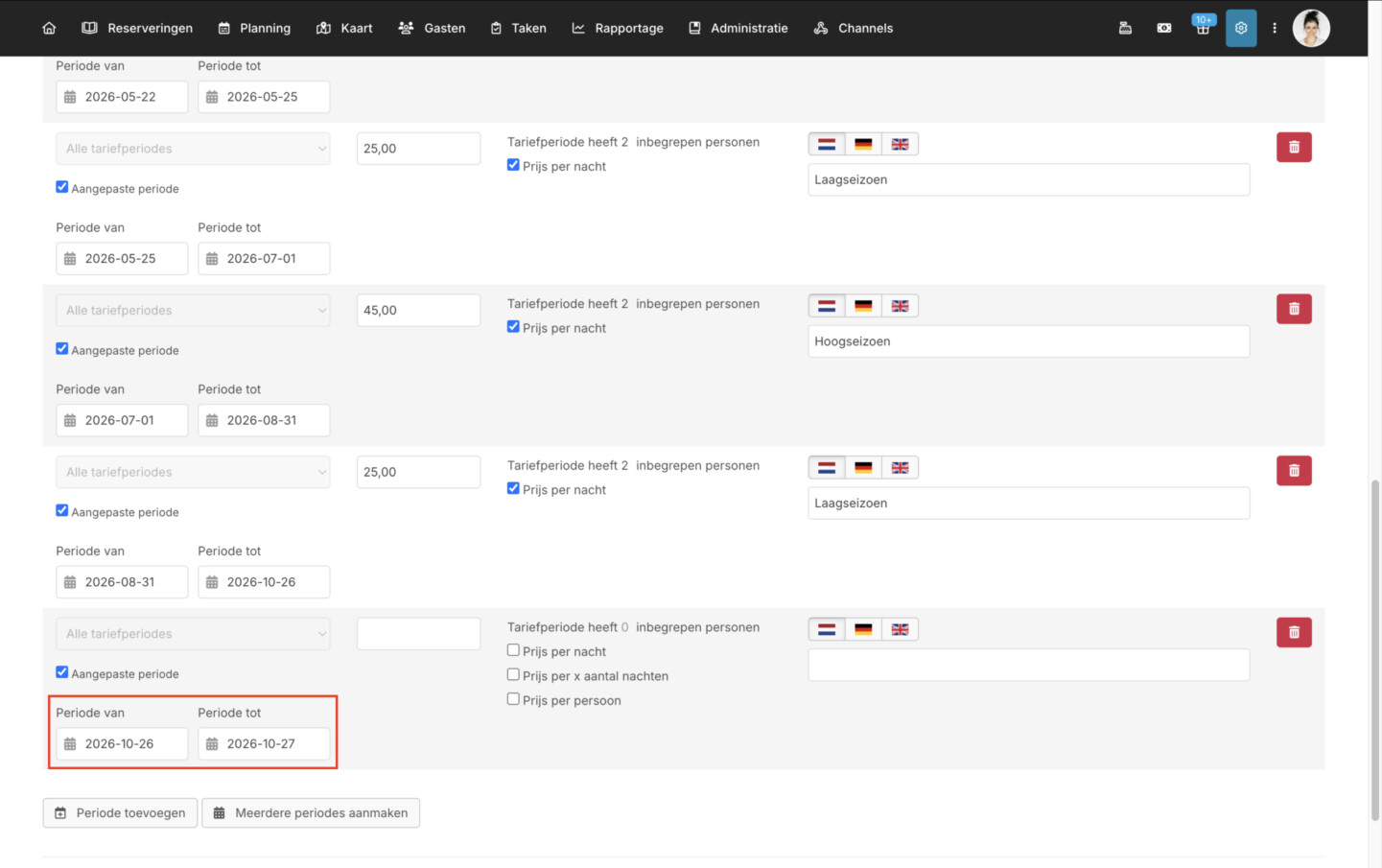Image resolution: width=1382 pixels, height=868 pixels.
Task: Delete the Laagseizoen period ending 2026-10-26
Action: (1294, 470)
